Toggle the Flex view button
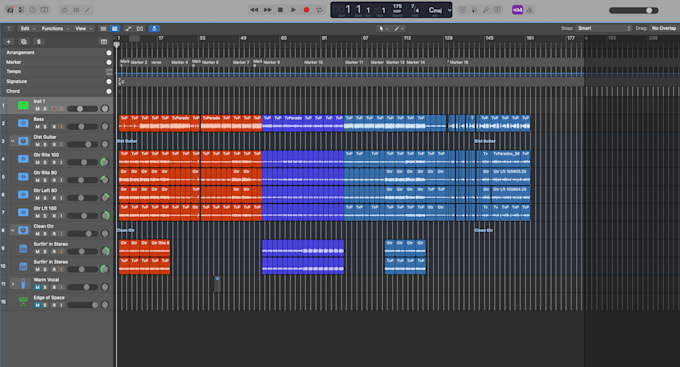 140,29
